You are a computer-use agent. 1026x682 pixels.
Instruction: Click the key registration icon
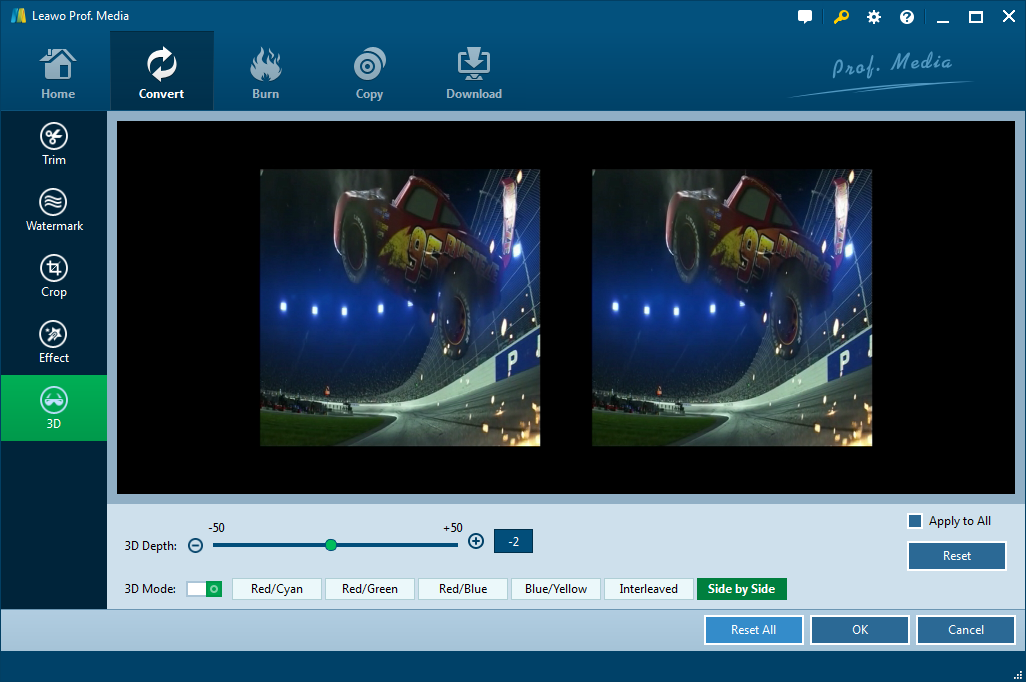(x=841, y=17)
